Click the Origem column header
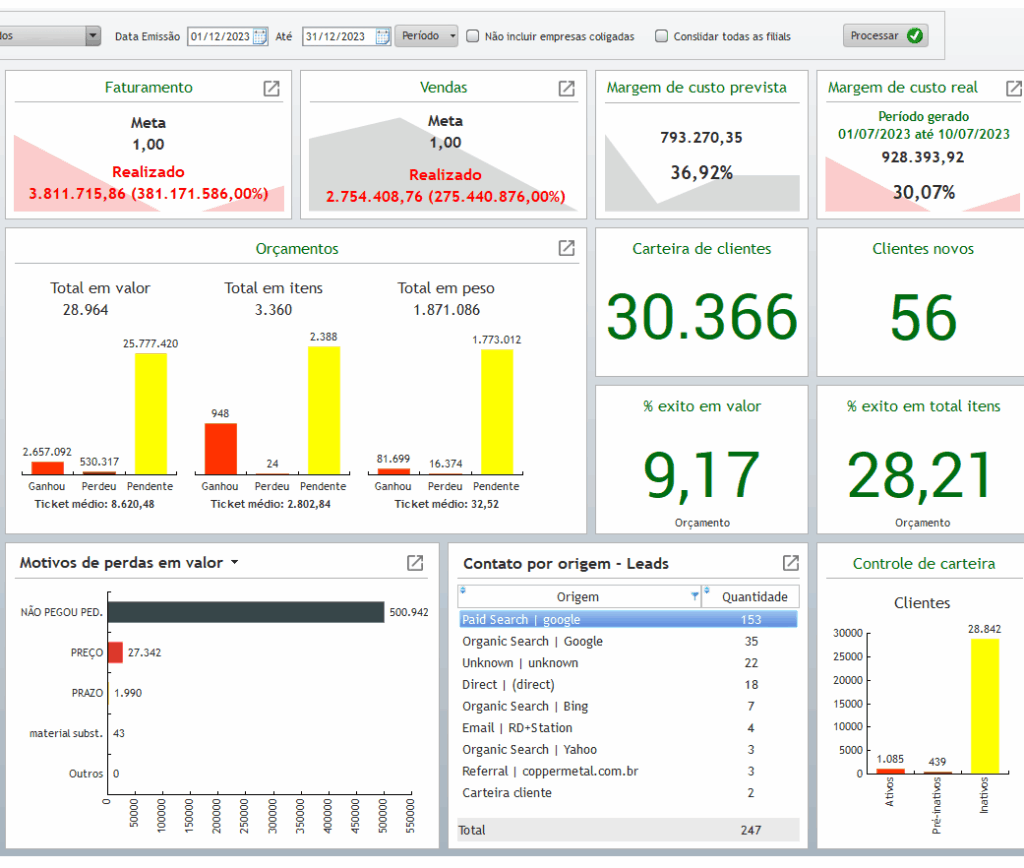The width and height of the screenshot is (1024, 868). (x=577, y=597)
